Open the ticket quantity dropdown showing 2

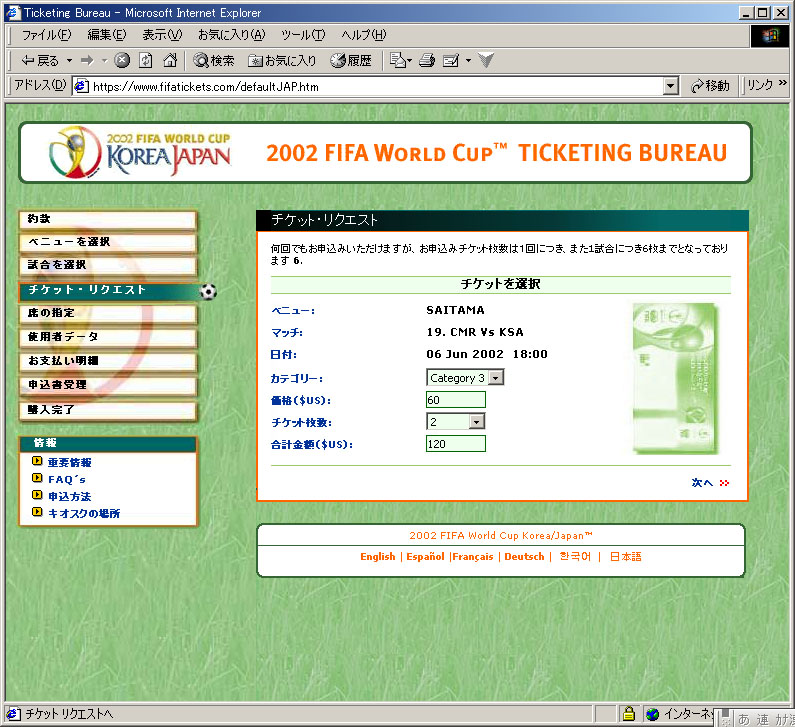tap(456, 421)
